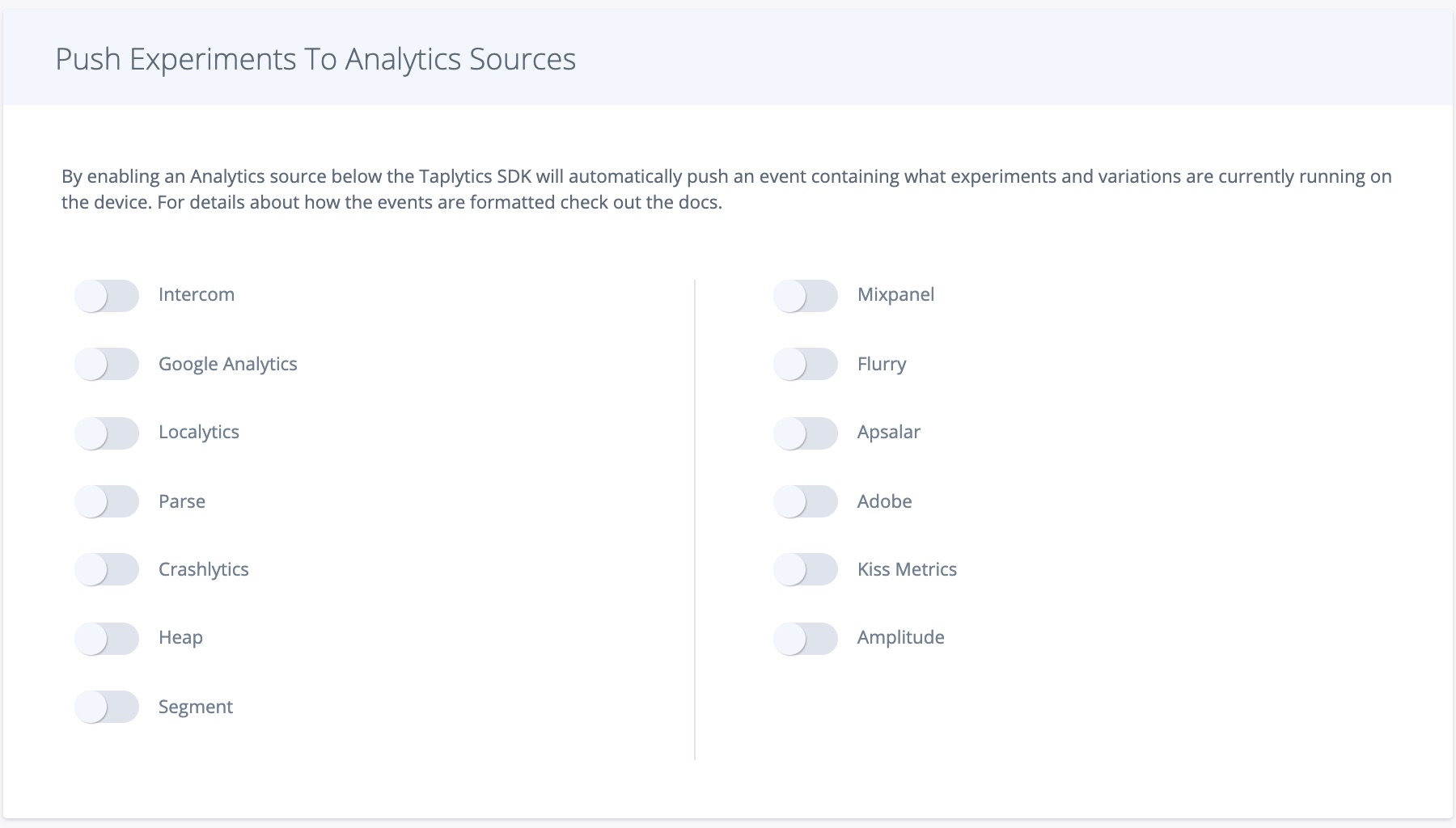Enable the Segment toggle

107,707
